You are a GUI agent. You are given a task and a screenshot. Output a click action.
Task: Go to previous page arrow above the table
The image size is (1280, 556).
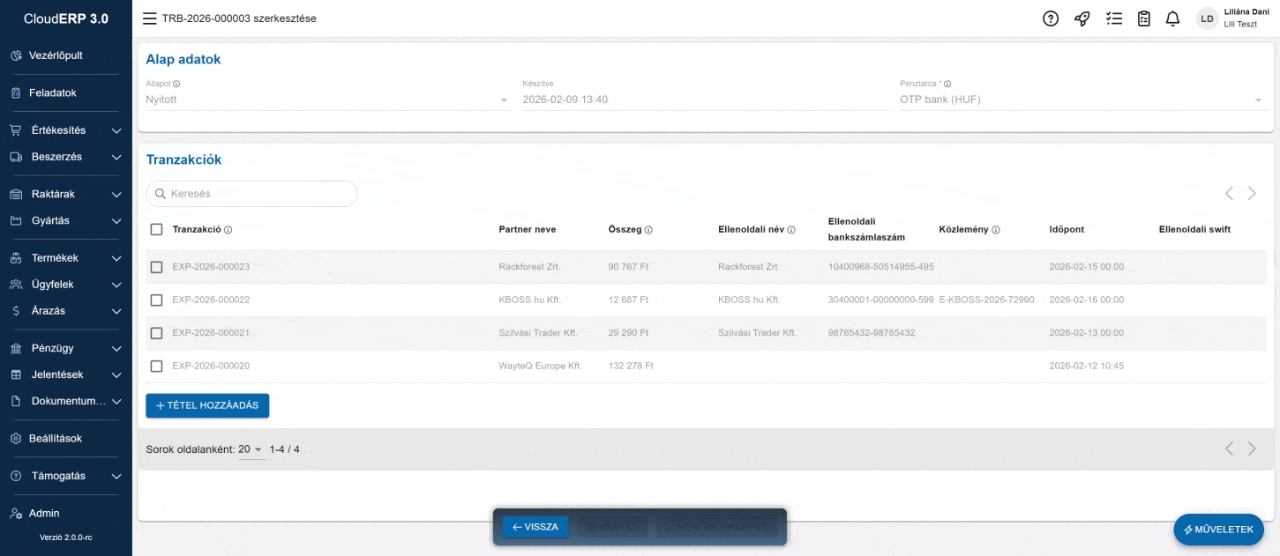pos(1230,193)
